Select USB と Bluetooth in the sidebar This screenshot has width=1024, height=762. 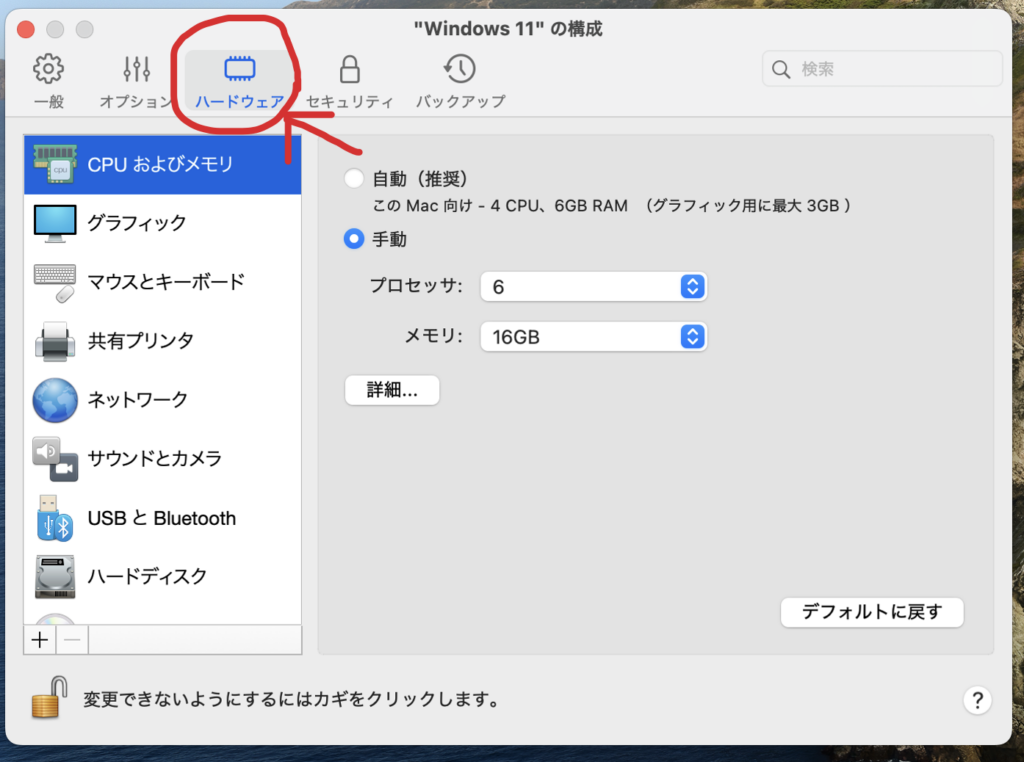[x=163, y=518]
